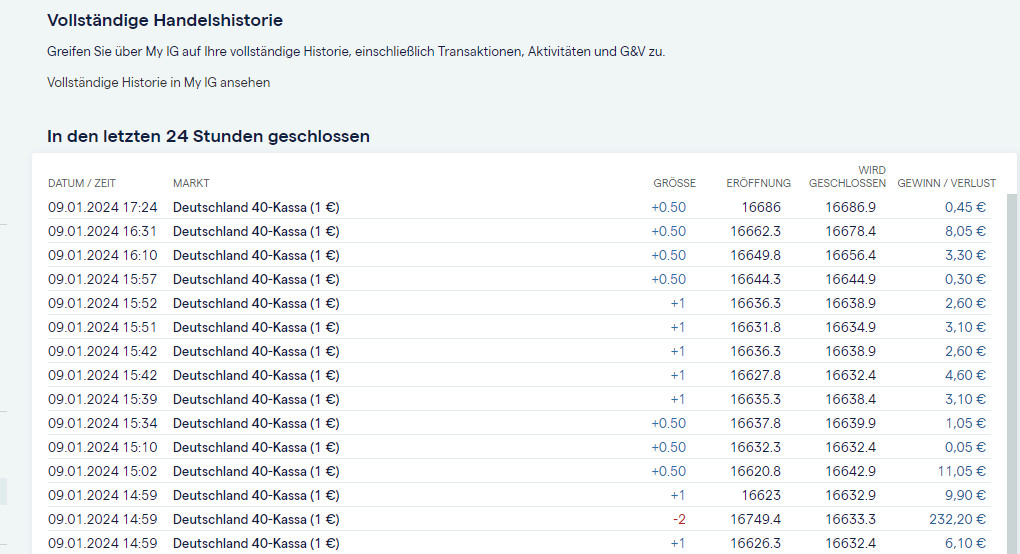Select the trade row dated 09.01.2024 17:24
Viewport: 1020px width, 554px height.
103,208
